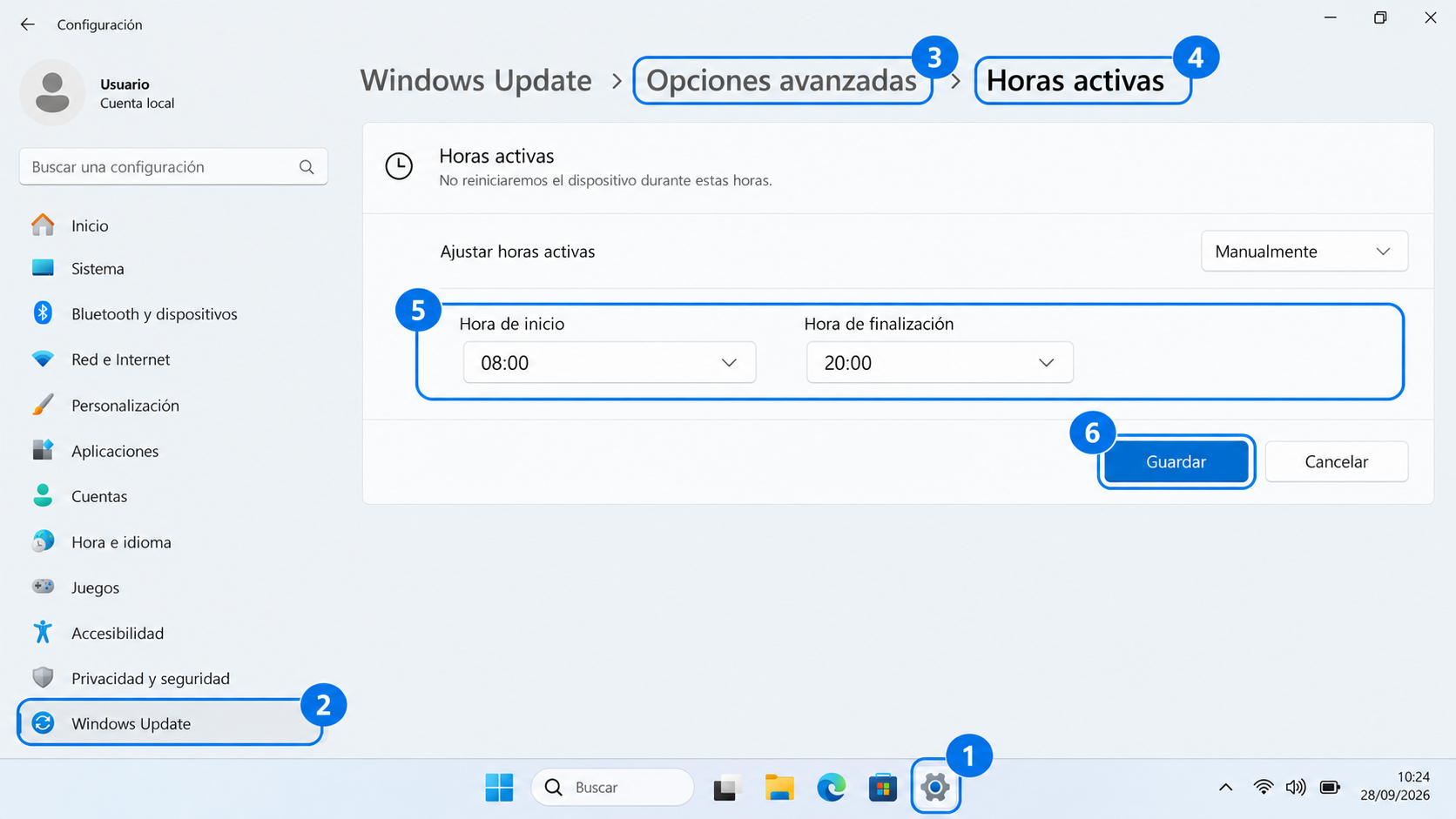
Task: Select Red e Internet in the sidebar
Action: pos(172,359)
